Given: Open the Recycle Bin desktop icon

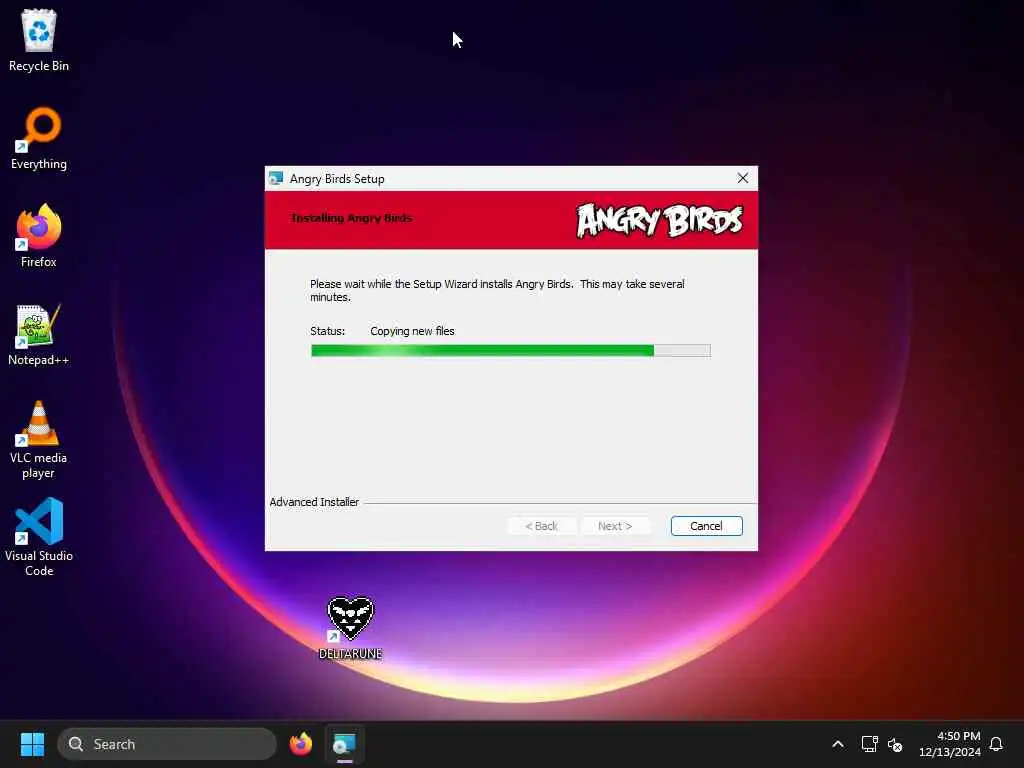Looking at the screenshot, I should click(x=39, y=41).
